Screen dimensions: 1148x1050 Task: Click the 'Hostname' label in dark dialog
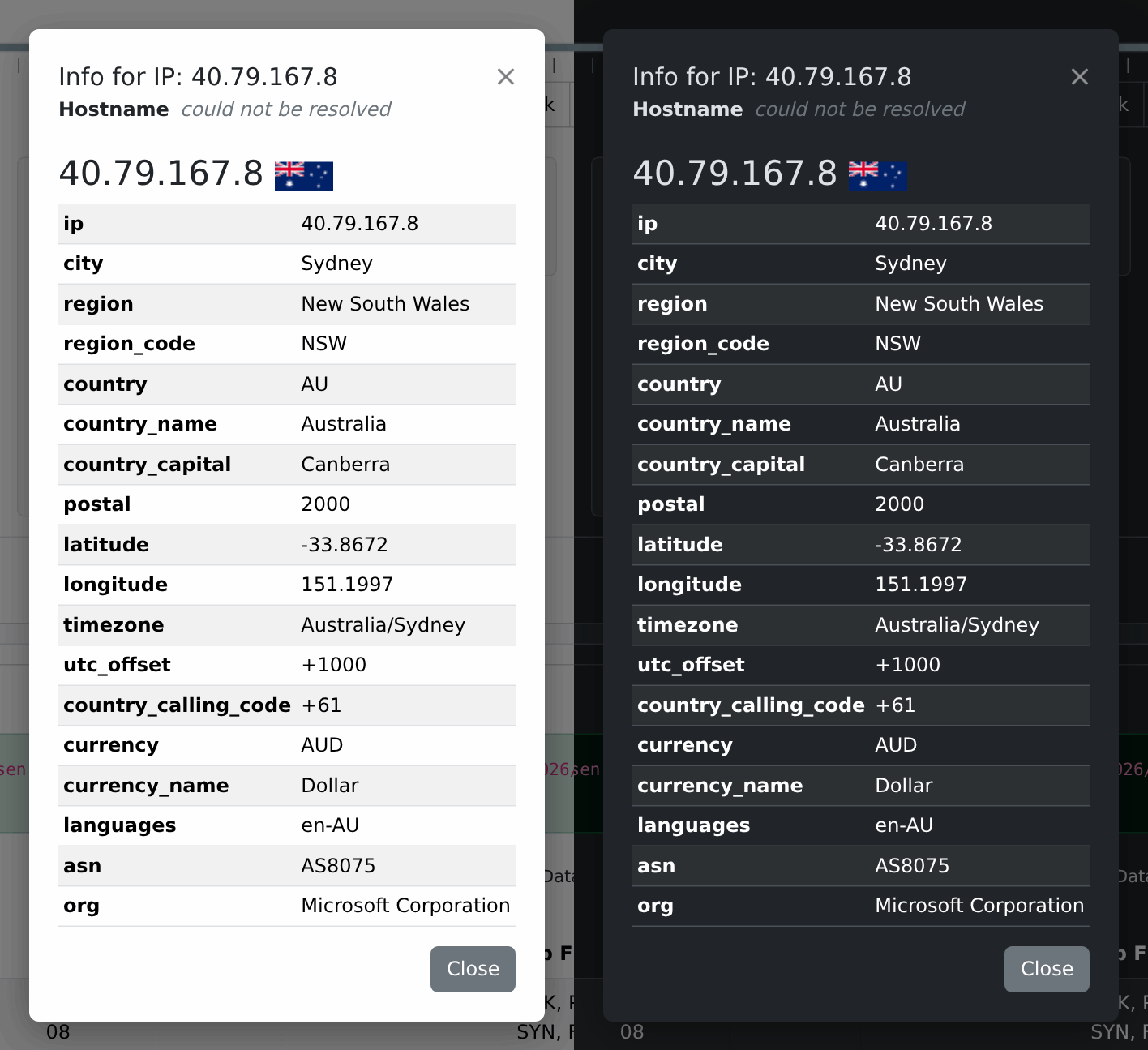click(688, 109)
